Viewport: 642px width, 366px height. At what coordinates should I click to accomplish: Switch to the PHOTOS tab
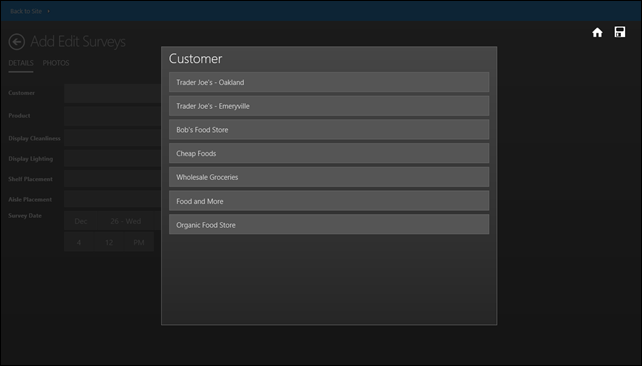click(x=56, y=63)
